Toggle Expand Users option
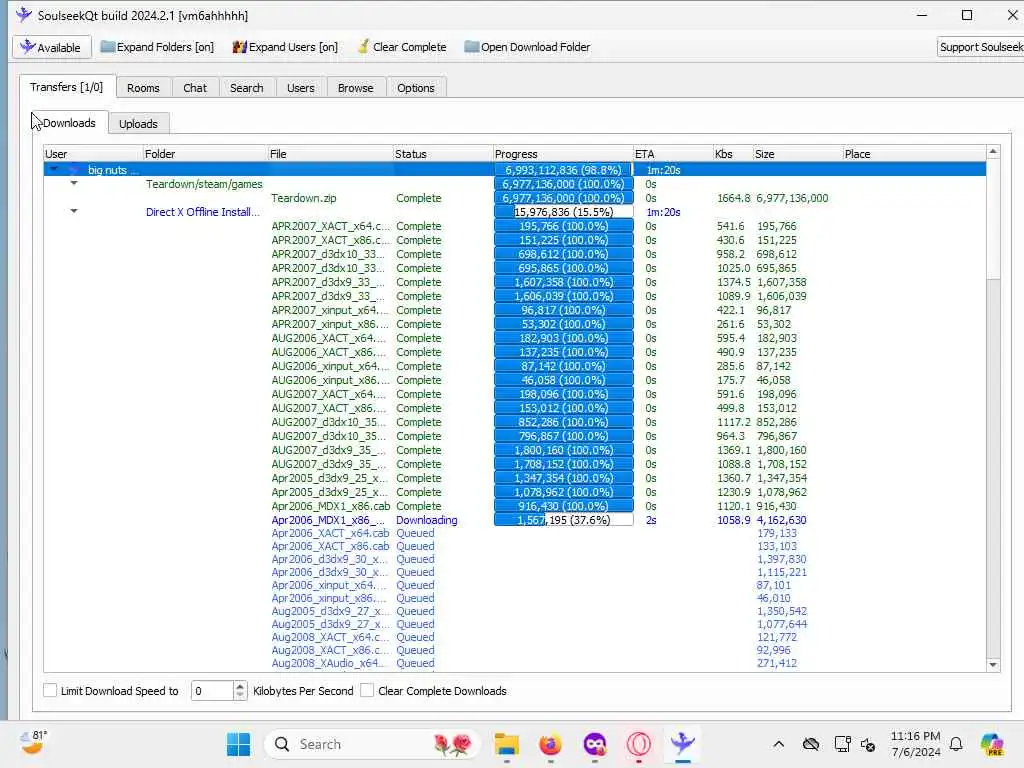Image resolution: width=1024 pixels, height=768 pixels. pos(285,47)
